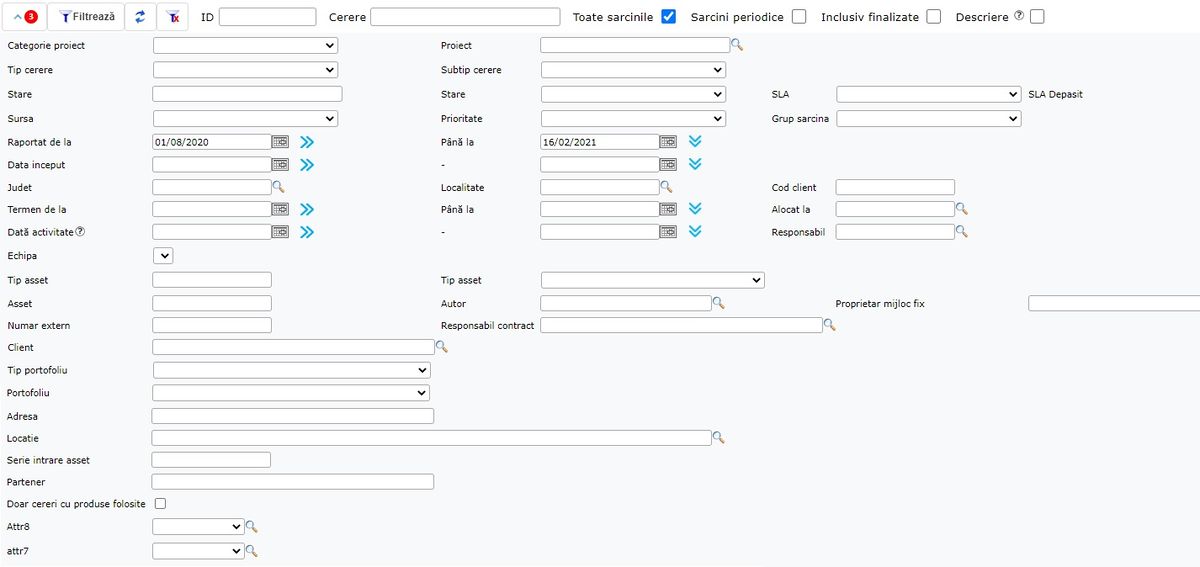Viewport: 1200px width, 567px height.
Task: Collapse filter panel with the badge button
Action: pos(25,17)
